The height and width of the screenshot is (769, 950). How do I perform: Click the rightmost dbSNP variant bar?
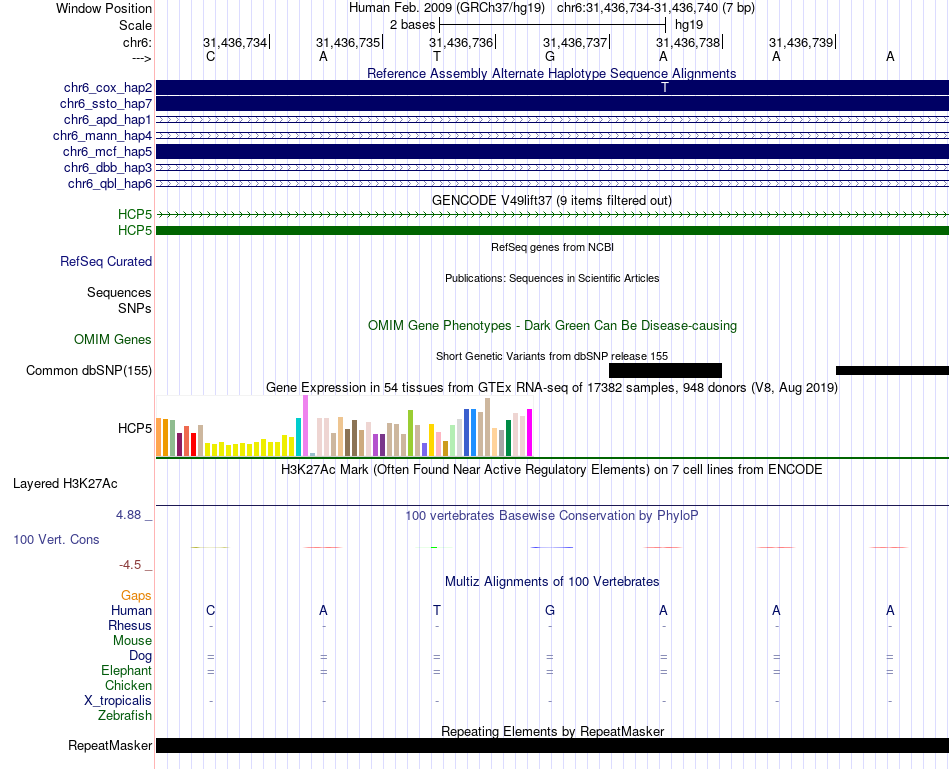point(892,370)
